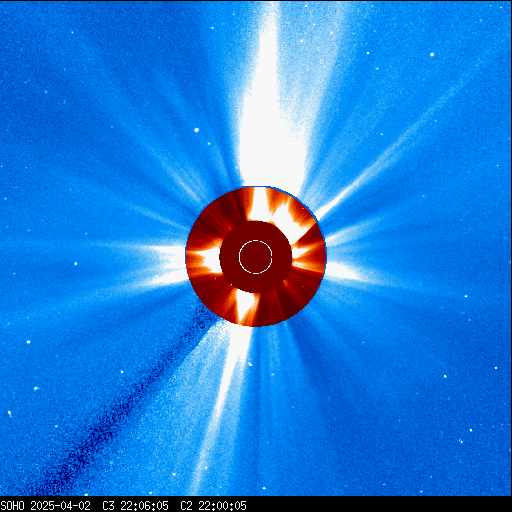
Task: Click the bright top streamer inside the red C2 ring
Action: tap(258, 204)
